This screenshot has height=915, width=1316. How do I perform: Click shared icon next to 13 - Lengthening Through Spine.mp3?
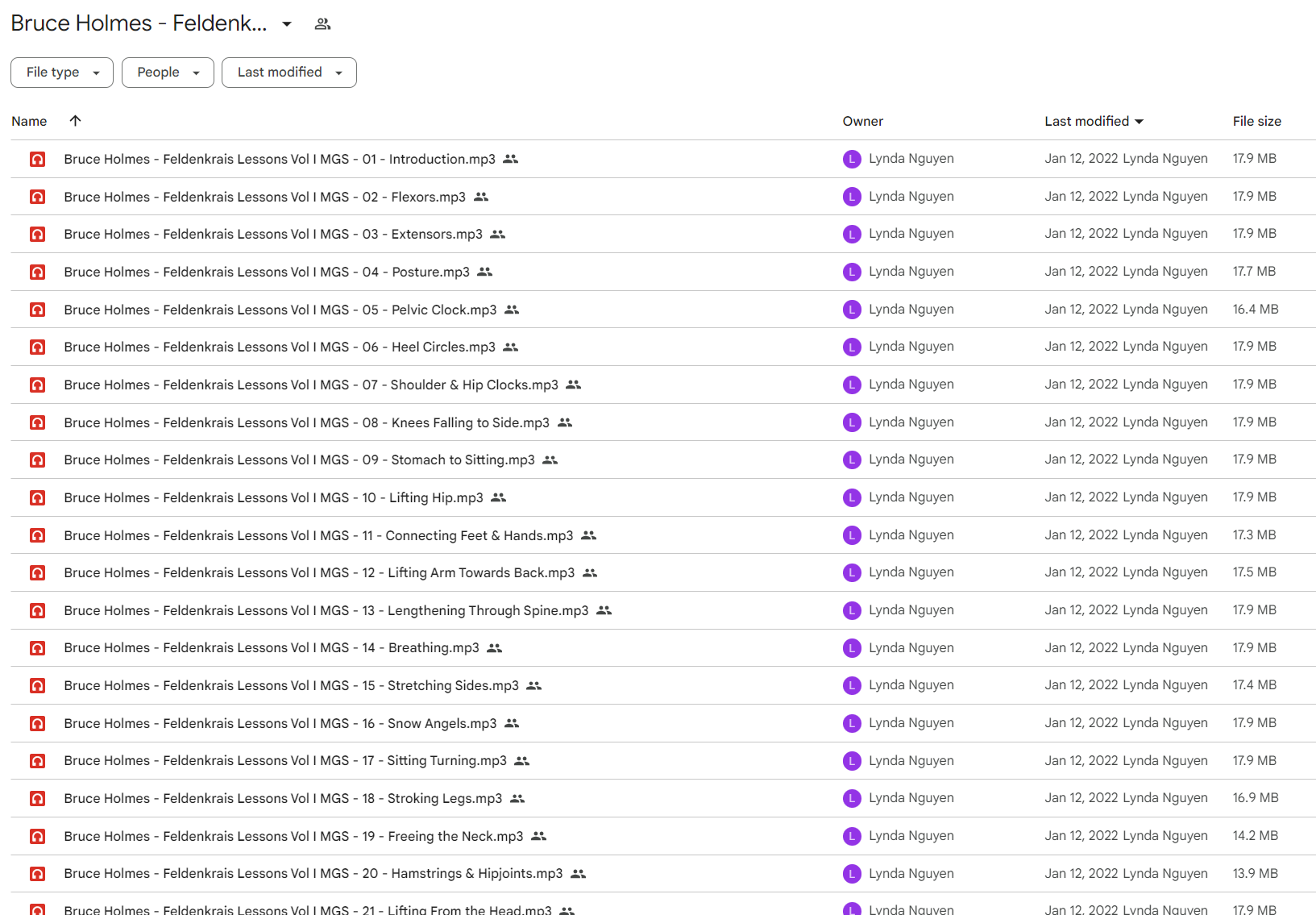point(604,610)
